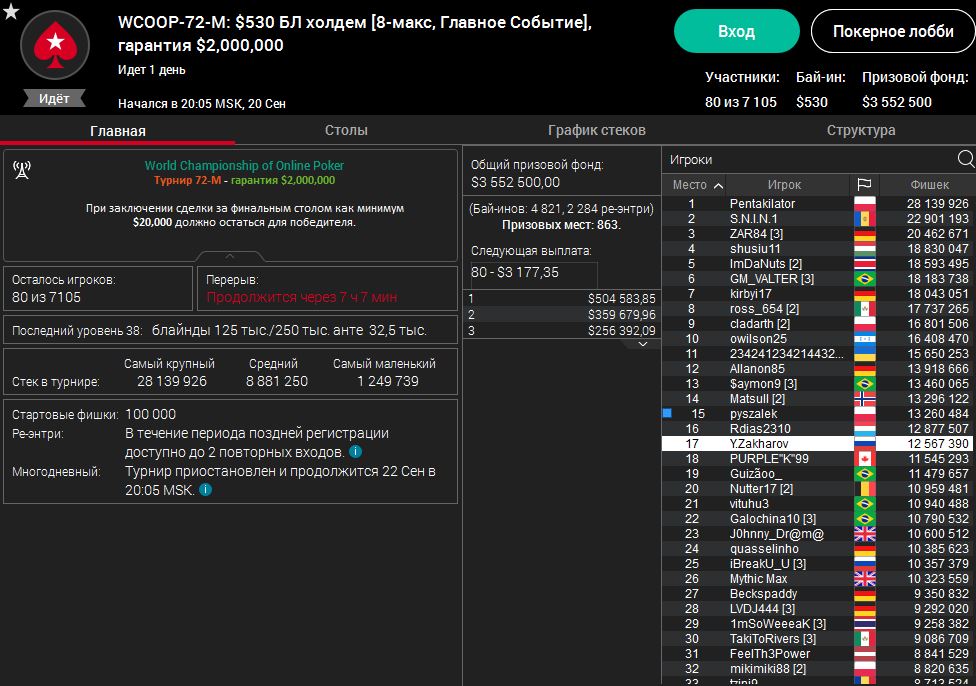Screen dimensions: 976x686
Task: Sort players by Место column
Action: pos(697,185)
